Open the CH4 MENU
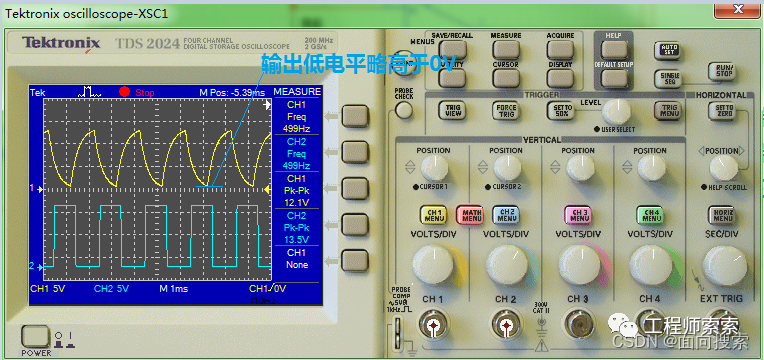 coord(651,215)
